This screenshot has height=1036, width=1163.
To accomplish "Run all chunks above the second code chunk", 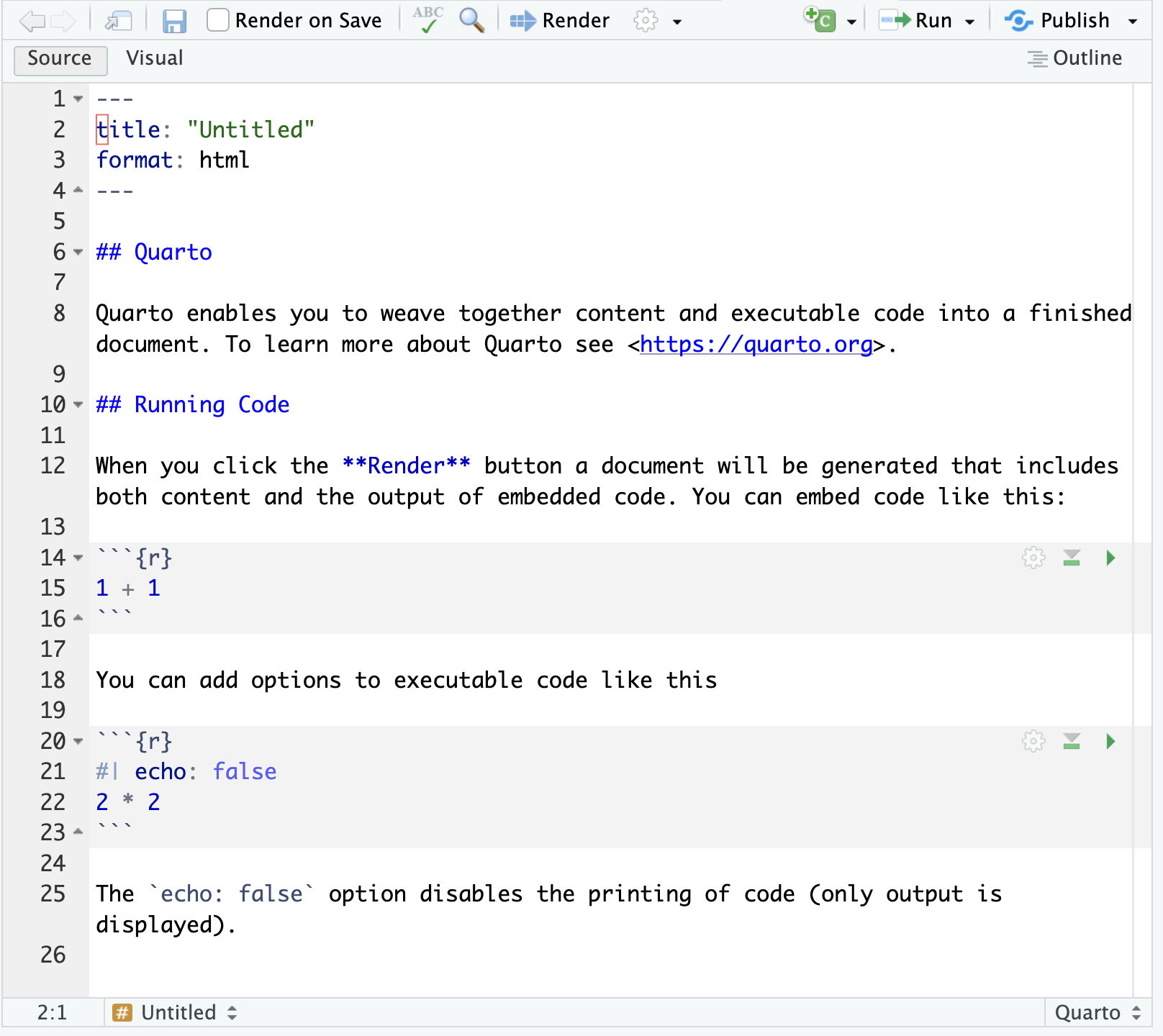I will [1072, 742].
